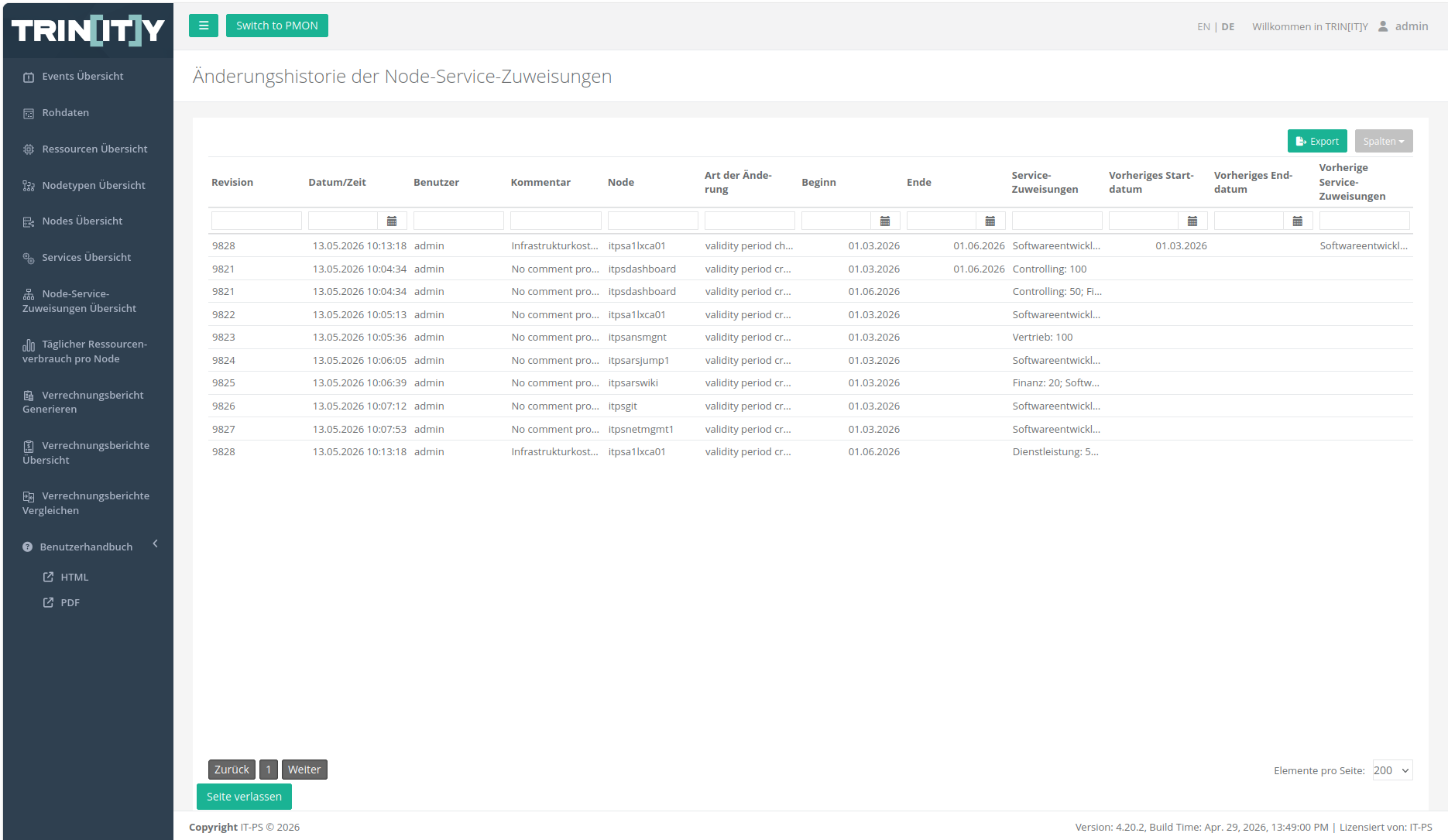Sort by Revision column header

coord(232,182)
